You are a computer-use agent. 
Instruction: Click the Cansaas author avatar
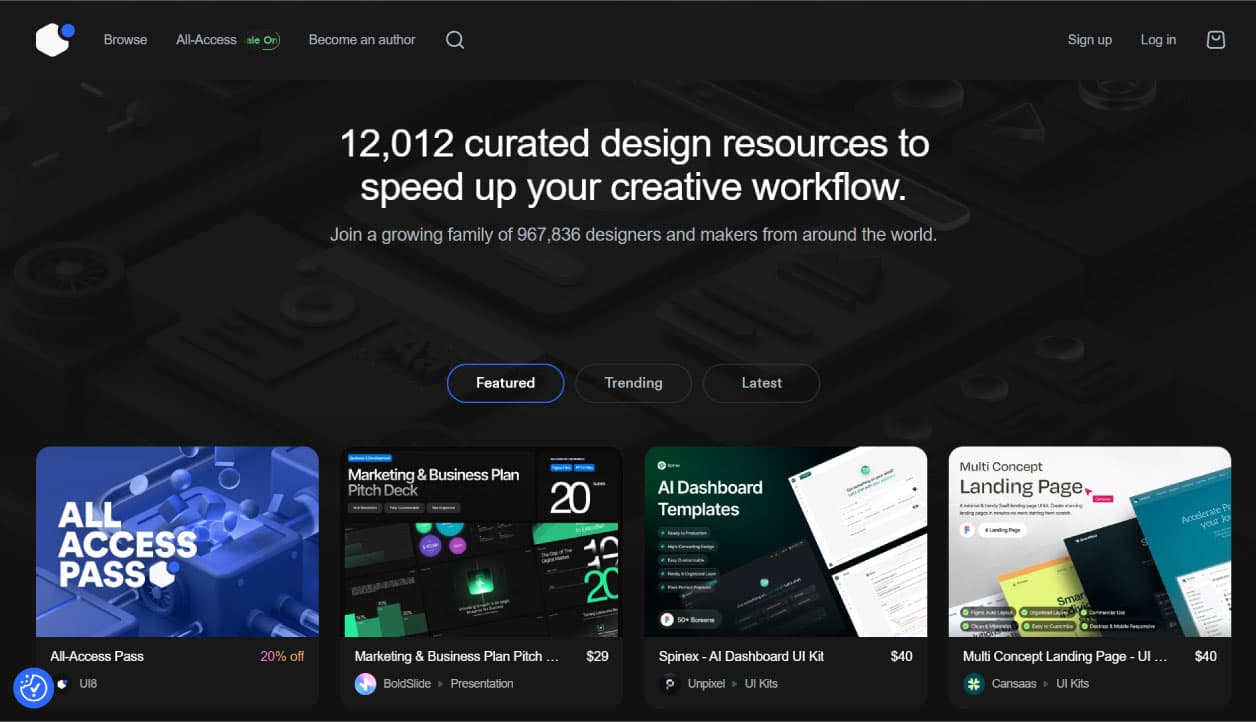click(973, 684)
